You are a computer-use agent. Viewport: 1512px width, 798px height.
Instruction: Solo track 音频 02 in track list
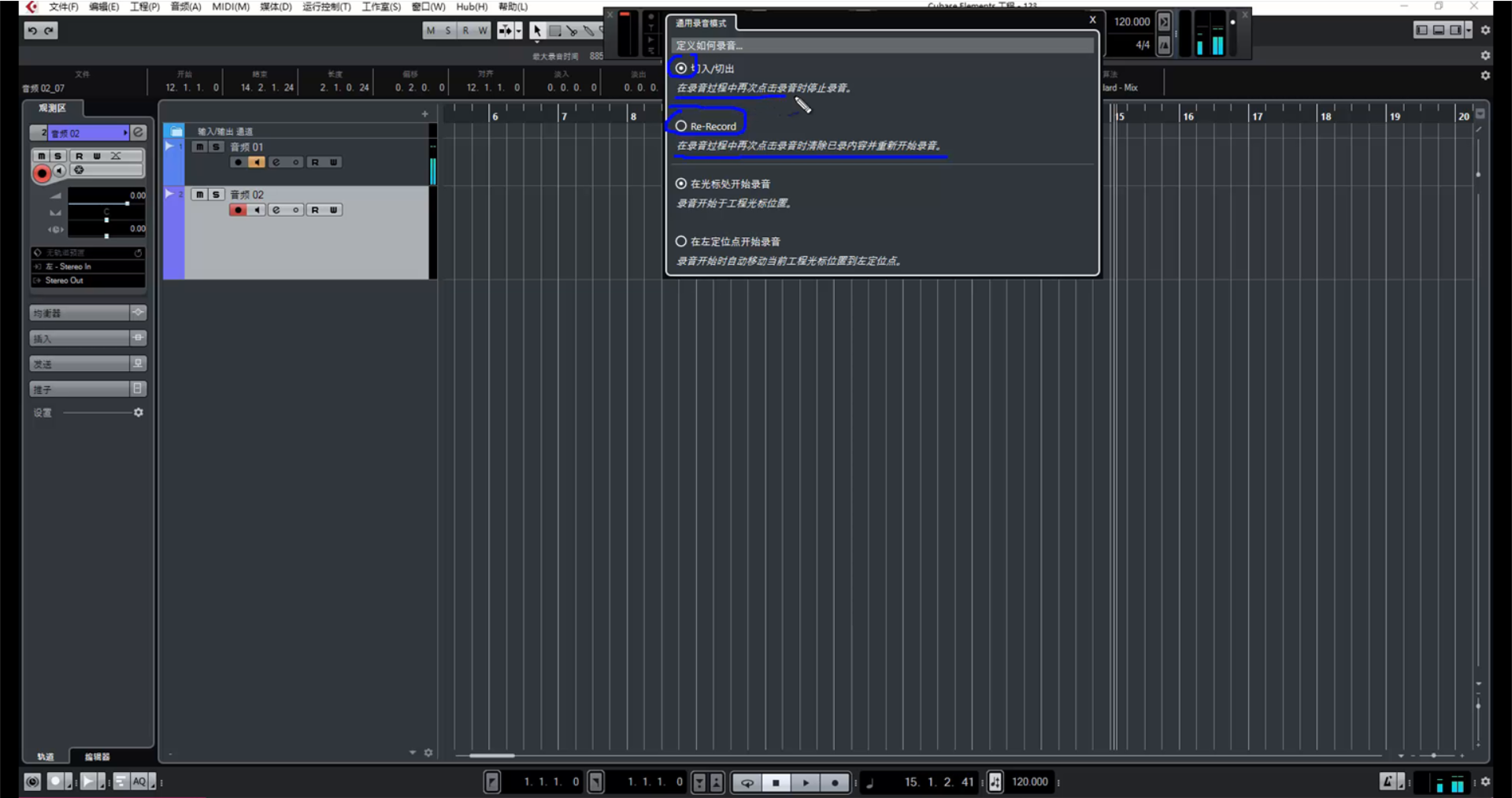tap(216, 195)
